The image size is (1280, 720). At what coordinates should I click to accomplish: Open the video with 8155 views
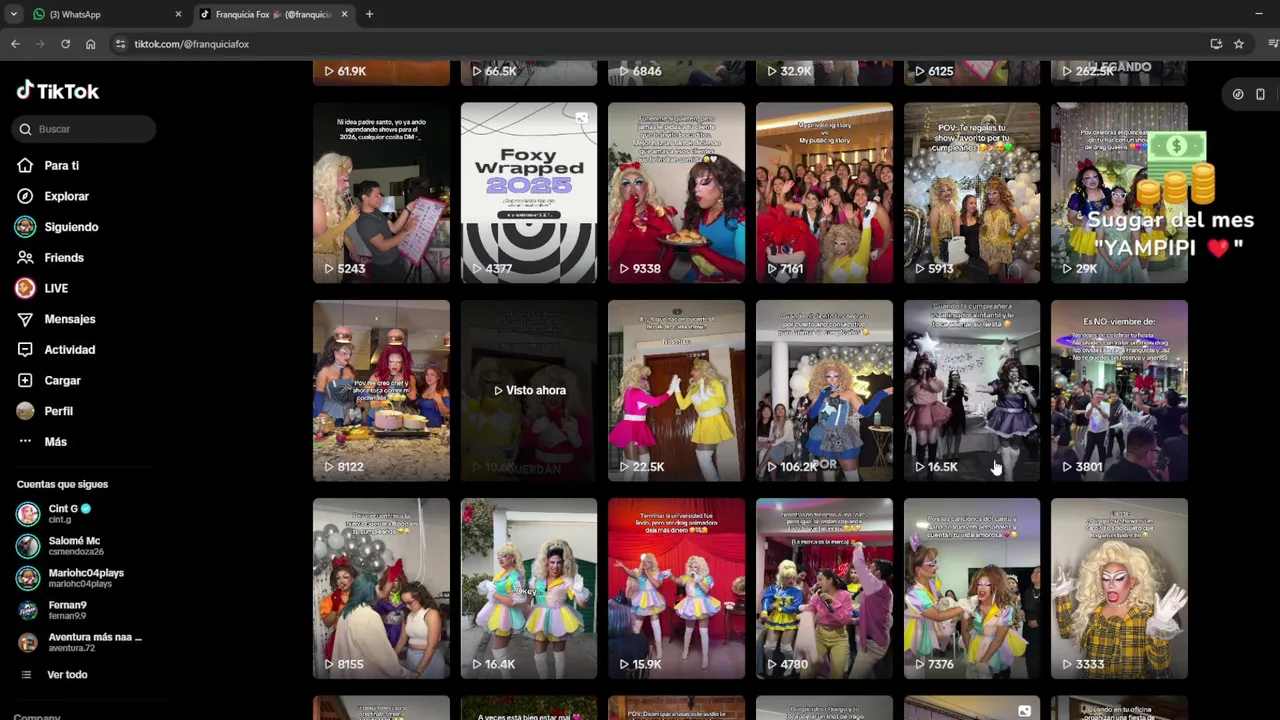[x=381, y=588]
